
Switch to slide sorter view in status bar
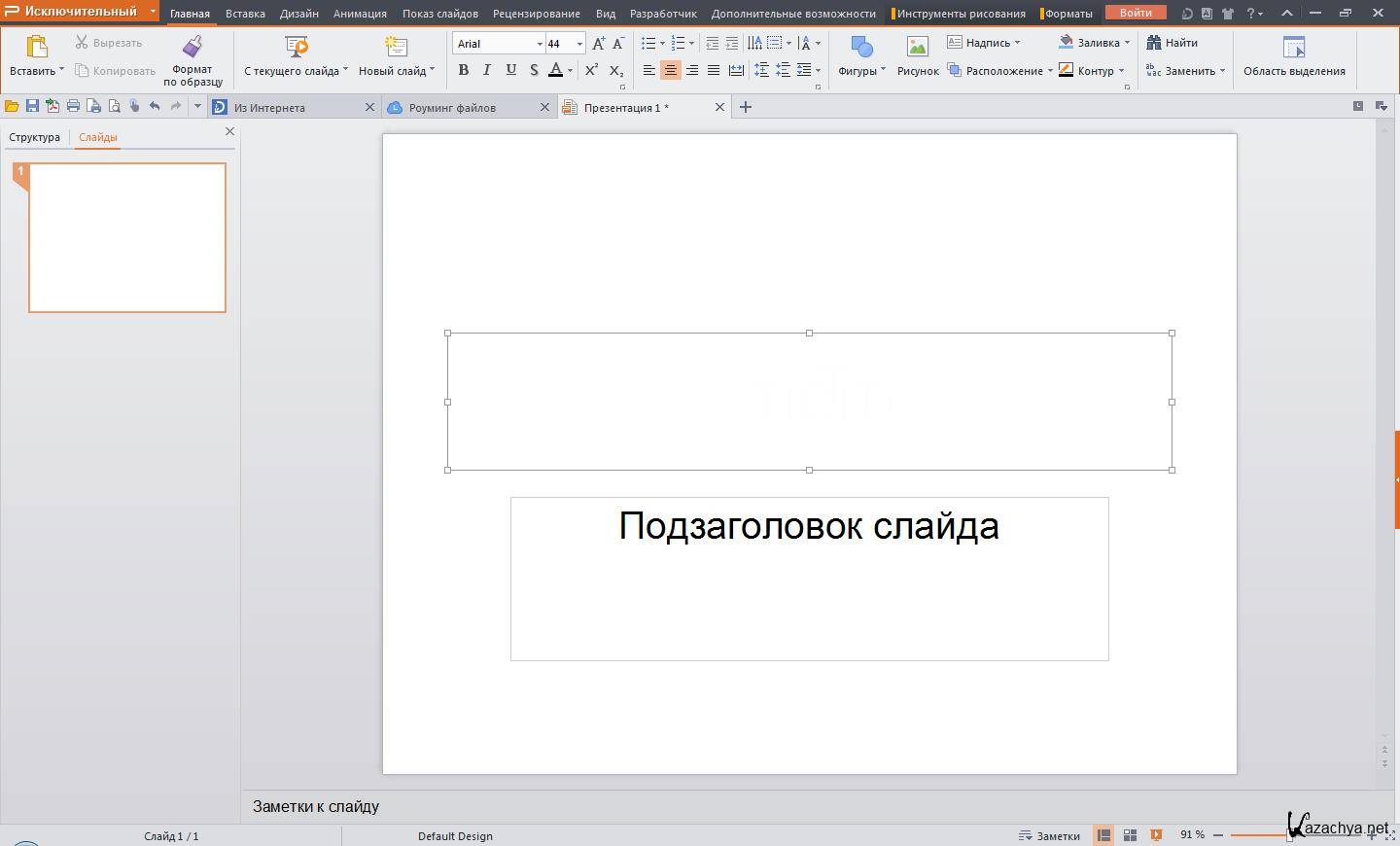point(1130,835)
